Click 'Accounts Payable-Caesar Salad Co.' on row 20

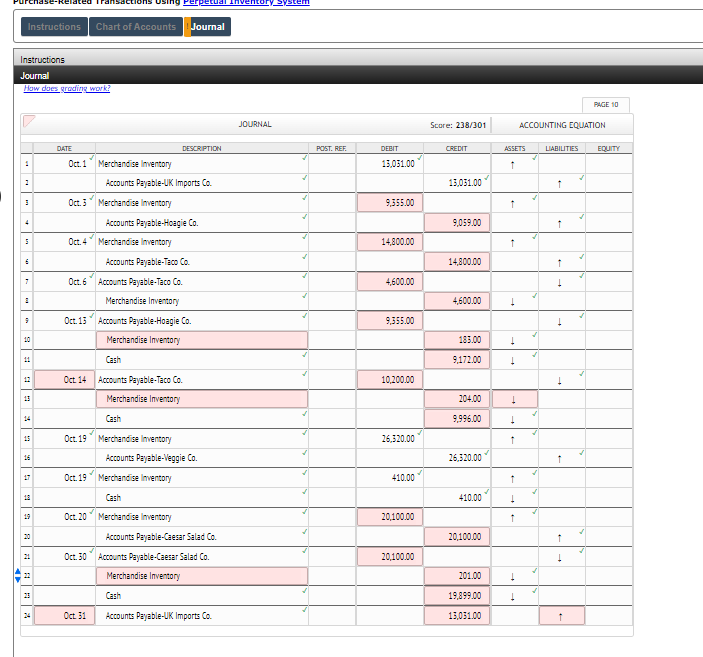[x=161, y=537]
